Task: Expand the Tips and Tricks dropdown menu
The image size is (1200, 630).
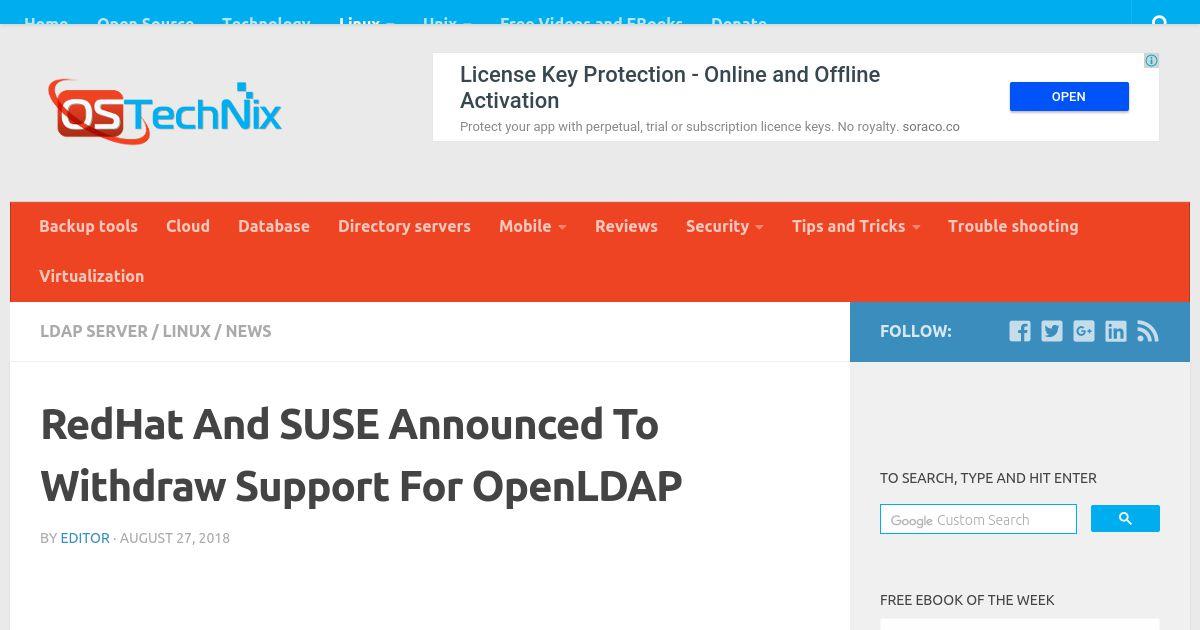Action: (856, 226)
